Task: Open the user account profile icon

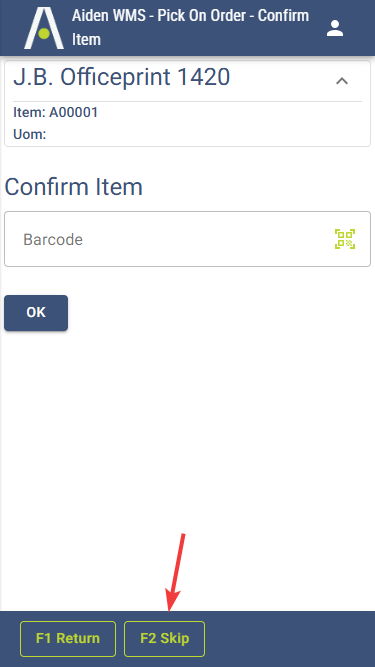Action: pyautogui.click(x=335, y=28)
